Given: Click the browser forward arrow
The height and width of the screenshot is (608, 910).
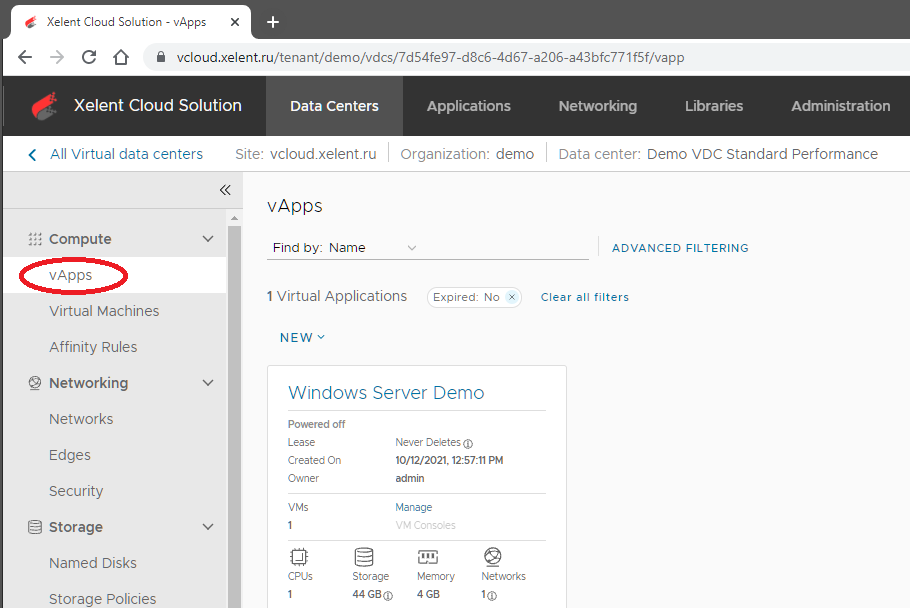Looking at the screenshot, I should (x=57, y=57).
